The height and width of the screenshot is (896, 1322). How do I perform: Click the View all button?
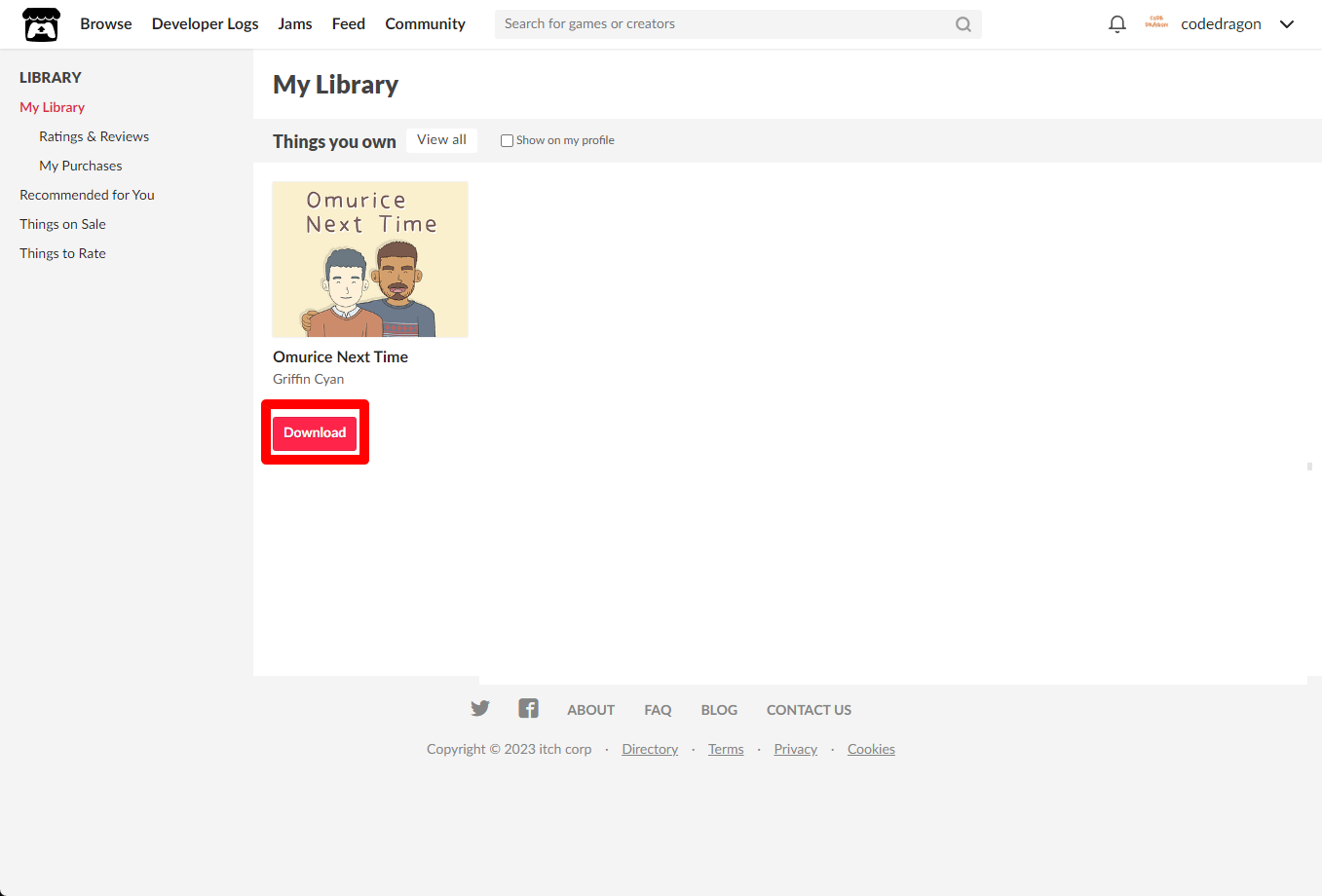[x=442, y=140]
